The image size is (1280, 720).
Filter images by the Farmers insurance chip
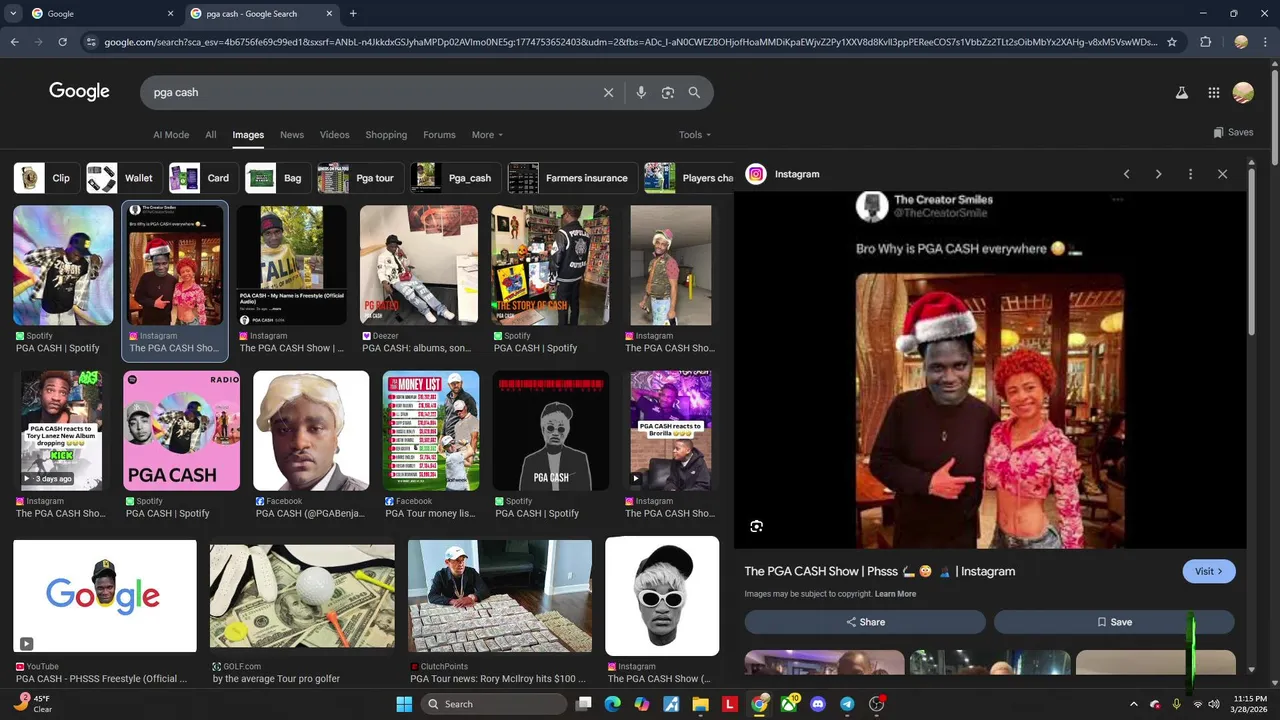pos(572,178)
